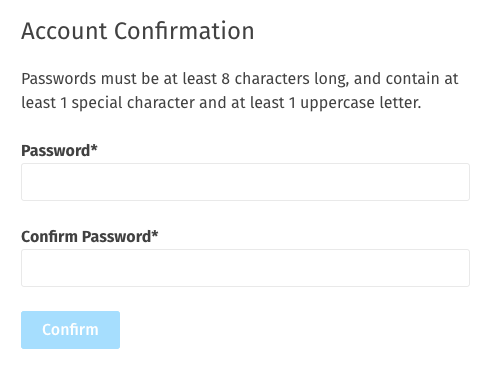This screenshot has width=501, height=368.
Task: Select the Account Confirmation heading
Action: tap(138, 31)
